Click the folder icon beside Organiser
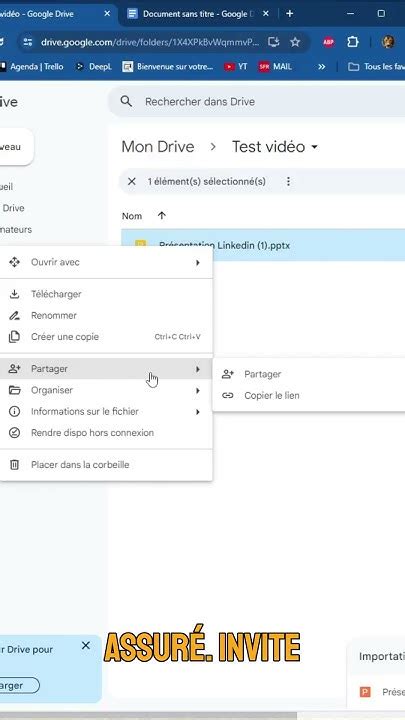 15,390
